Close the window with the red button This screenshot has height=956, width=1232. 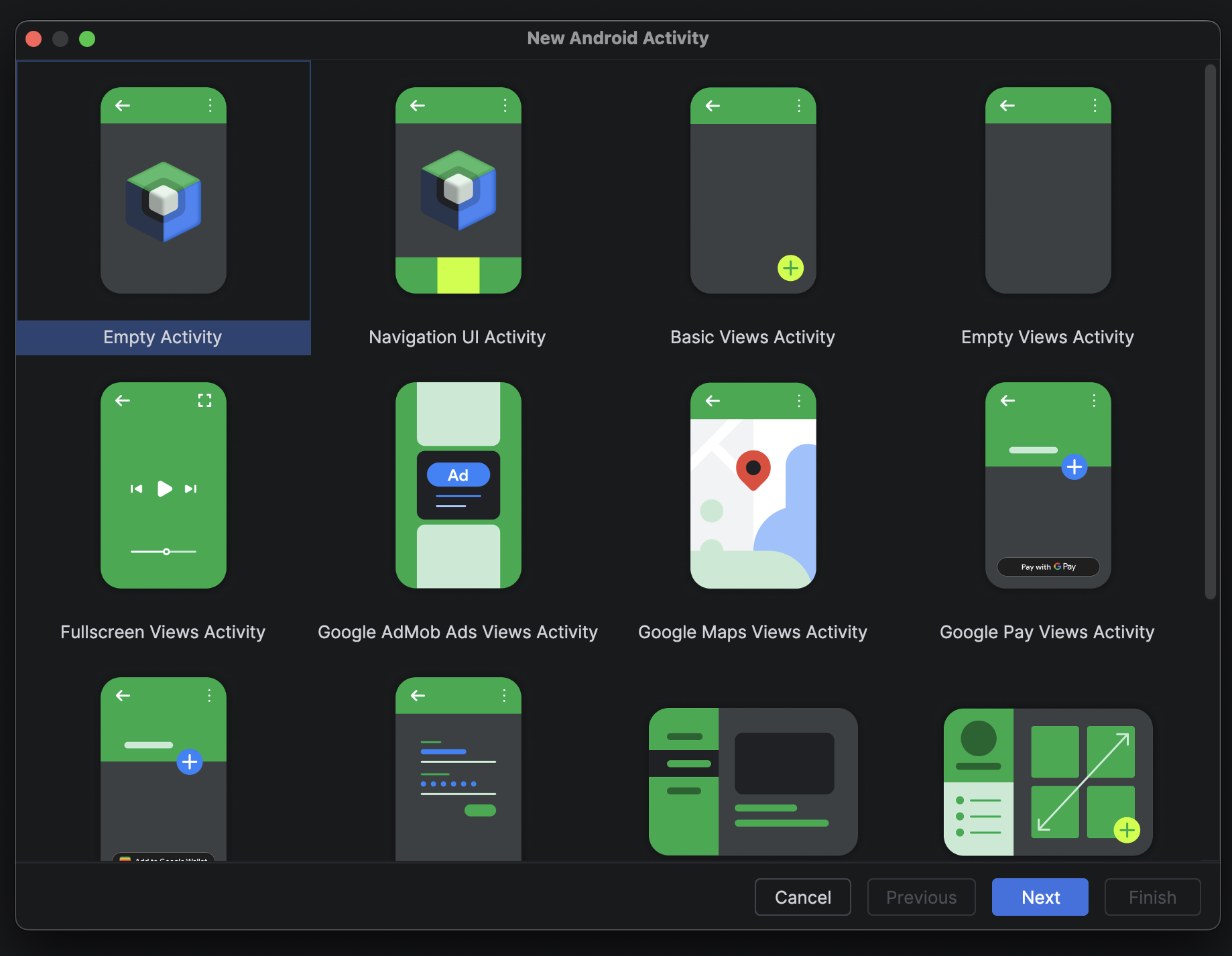point(34,39)
